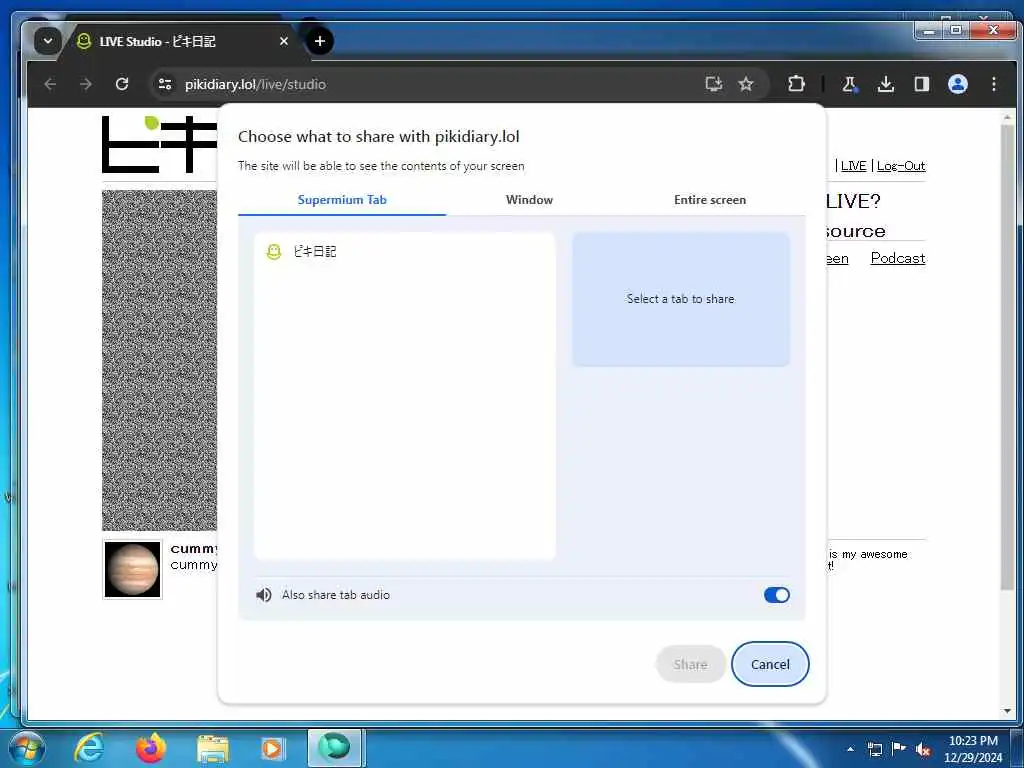Screen dimensions: 1024x768
Task: Switch to the Entire screen tab
Action: pyautogui.click(x=710, y=200)
